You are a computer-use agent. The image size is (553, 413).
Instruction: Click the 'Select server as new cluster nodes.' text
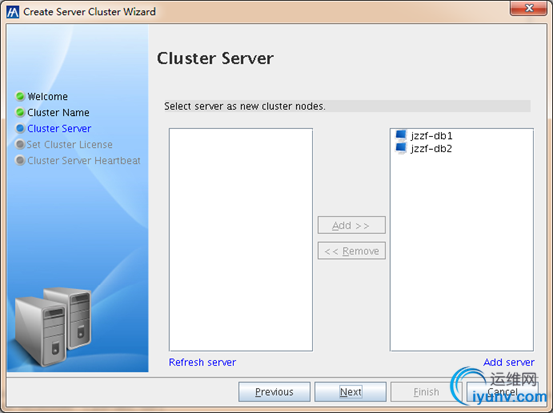245,106
